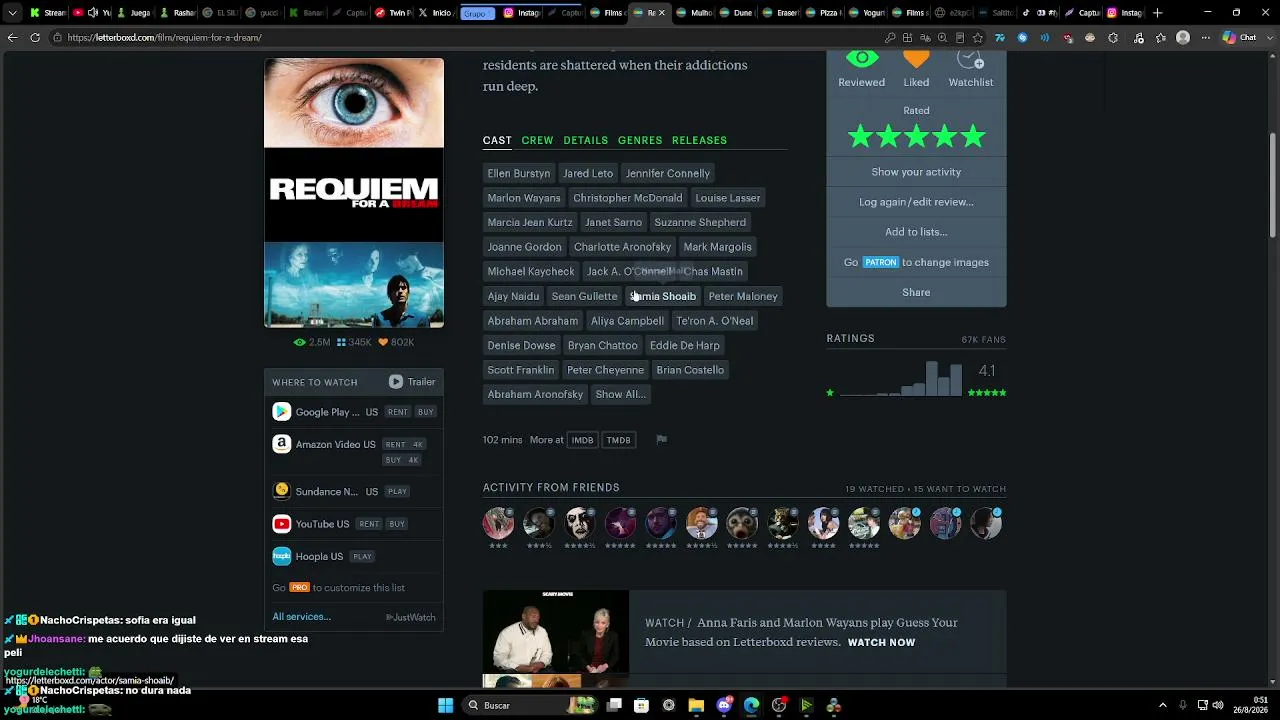The image size is (1280, 720).
Task: Click the browser address bar URL
Action: (x=165, y=37)
